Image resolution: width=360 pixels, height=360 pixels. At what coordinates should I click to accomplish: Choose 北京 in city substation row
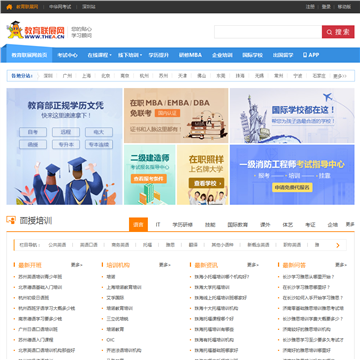point(106,76)
